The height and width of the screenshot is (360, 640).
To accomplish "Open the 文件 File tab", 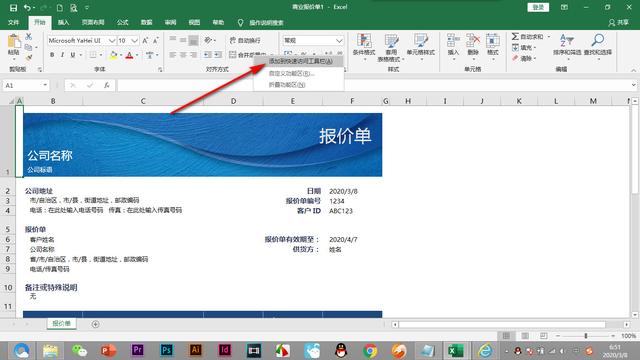I will coord(13,22).
